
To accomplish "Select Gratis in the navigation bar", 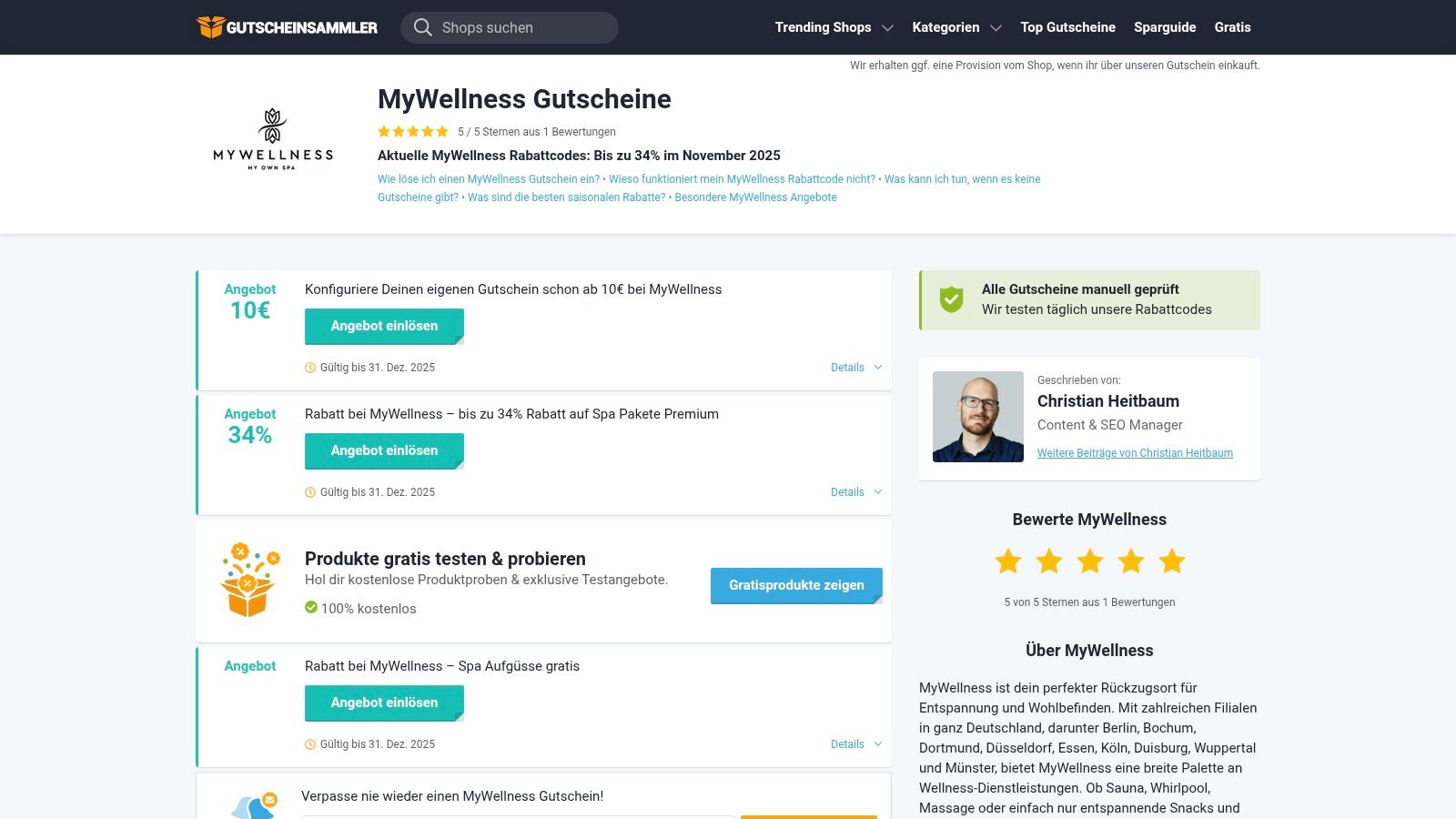I will pyautogui.click(x=1232, y=27).
